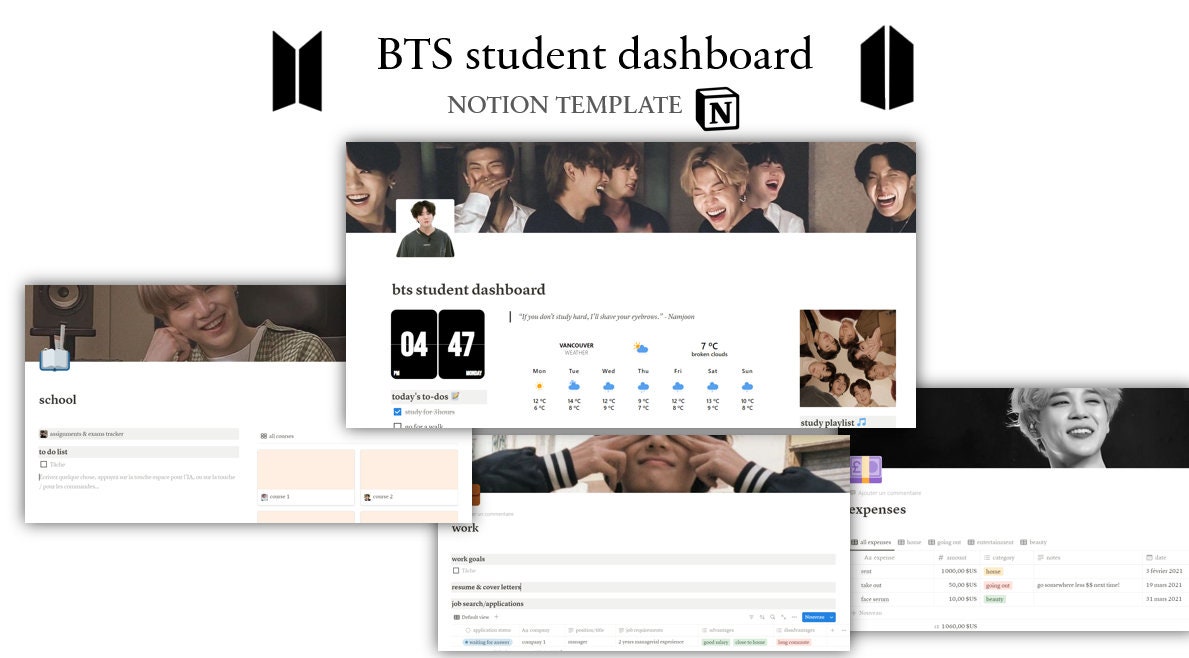
Task: Click the music note icon next to study playlist
Action: coord(861,423)
